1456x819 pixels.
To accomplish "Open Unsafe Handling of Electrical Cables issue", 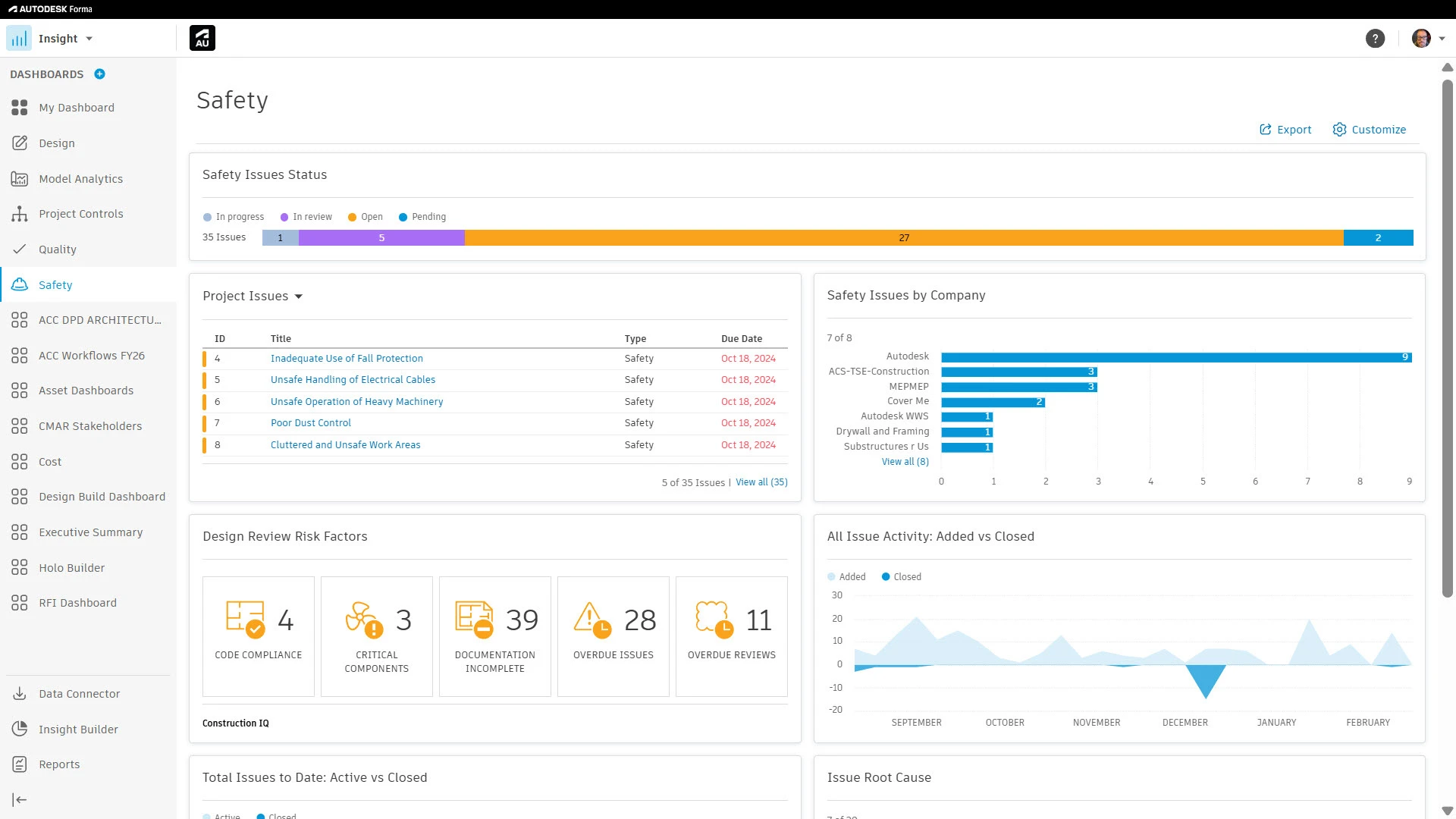I will click(x=353, y=380).
